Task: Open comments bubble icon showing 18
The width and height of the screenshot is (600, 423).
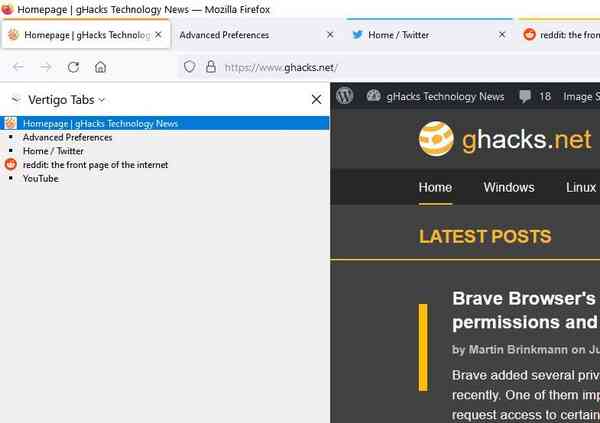Action: point(525,96)
